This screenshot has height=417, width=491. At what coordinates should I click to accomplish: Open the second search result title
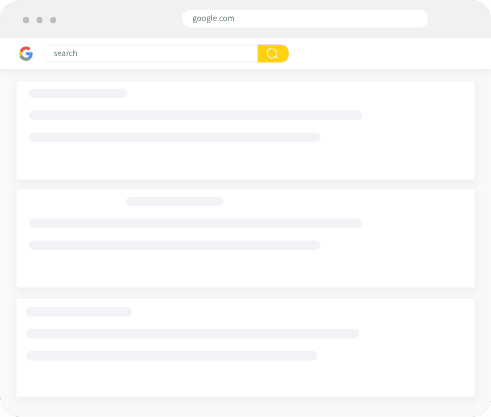coord(175,201)
